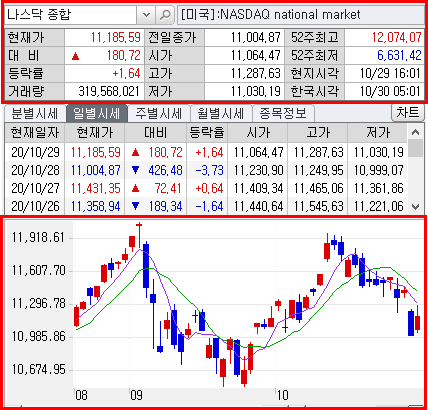Switch to the 분별시세 tab

click(35, 114)
